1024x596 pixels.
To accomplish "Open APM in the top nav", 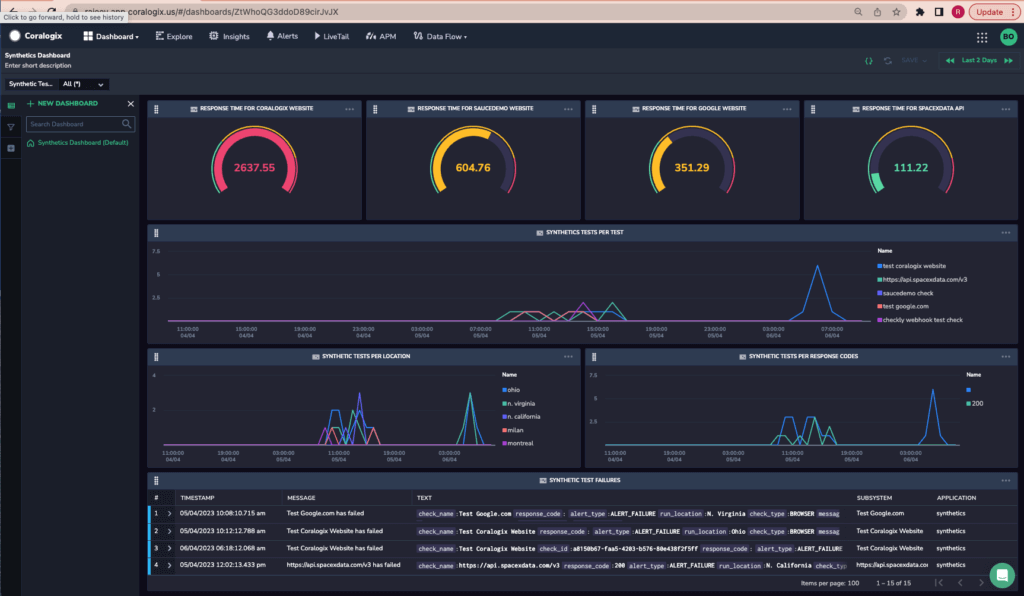I will pyautogui.click(x=381, y=37).
